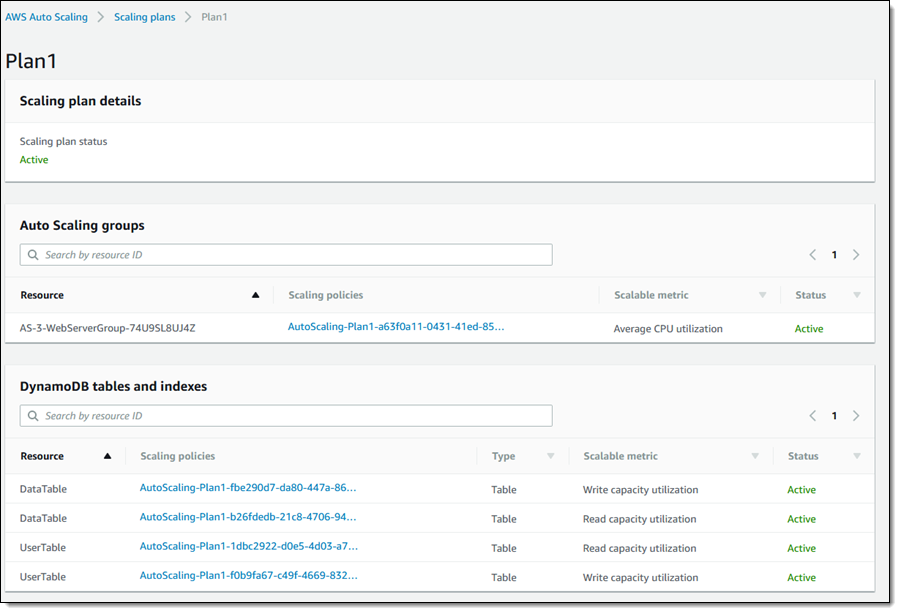The image size is (900, 613).
Task: Select UserTable row with Read capacity utilization
Action: tap(440, 548)
